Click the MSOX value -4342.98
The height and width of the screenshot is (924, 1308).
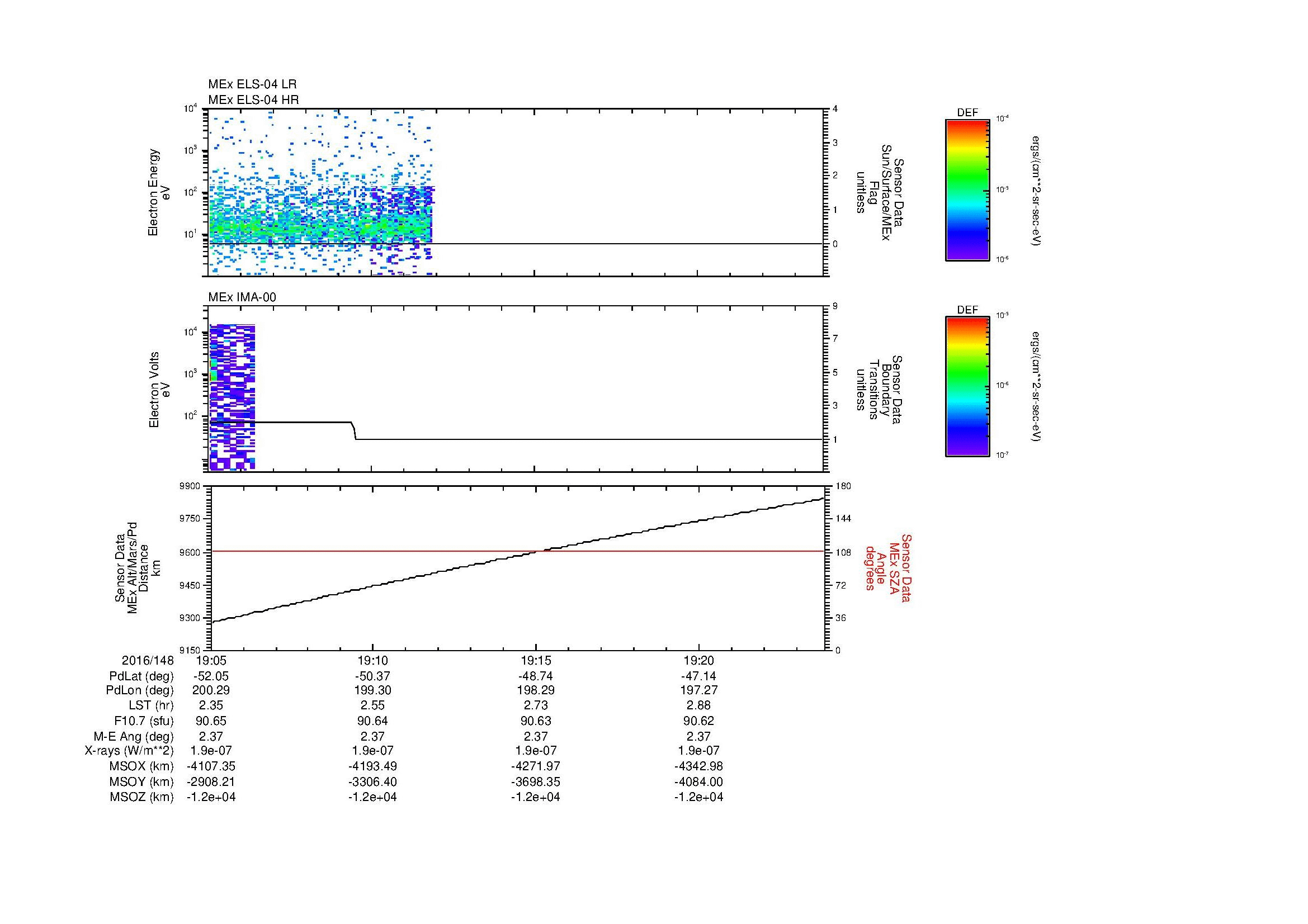click(698, 766)
